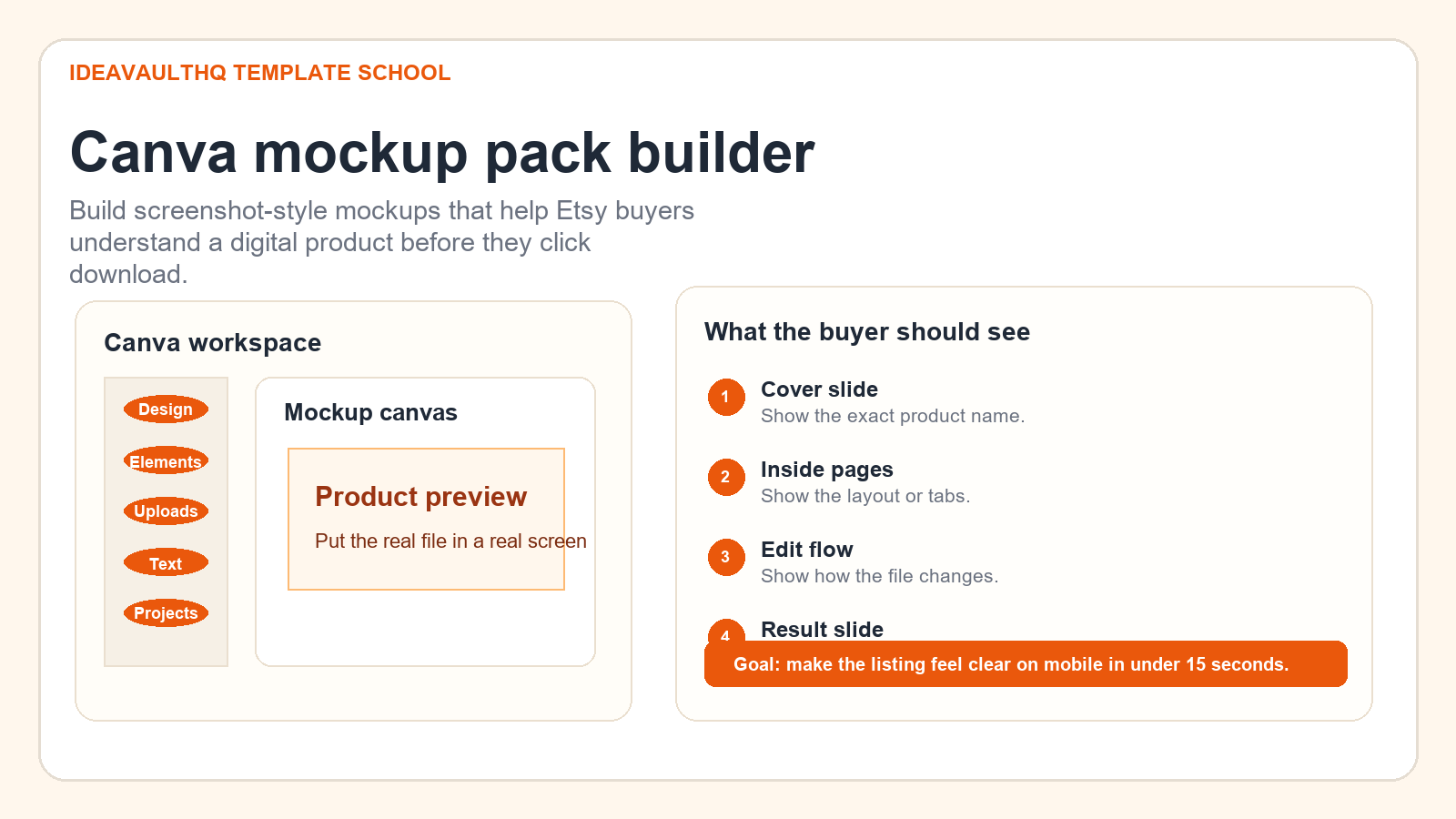The image size is (1456, 819).
Task: Choose the Uploads pill button
Action: click(166, 511)
